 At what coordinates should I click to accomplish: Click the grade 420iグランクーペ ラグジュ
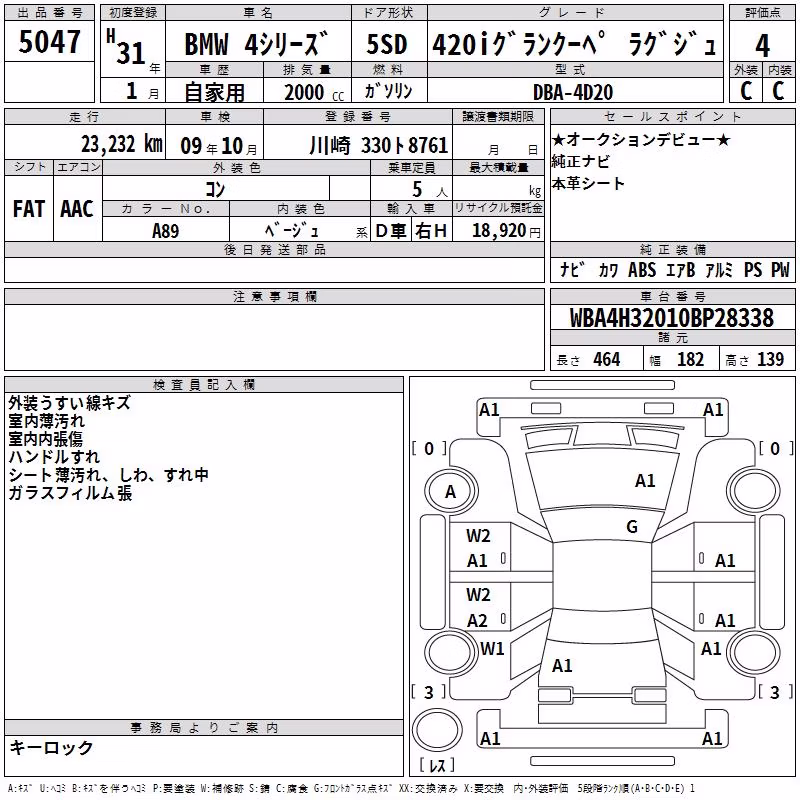pos(574,44)
